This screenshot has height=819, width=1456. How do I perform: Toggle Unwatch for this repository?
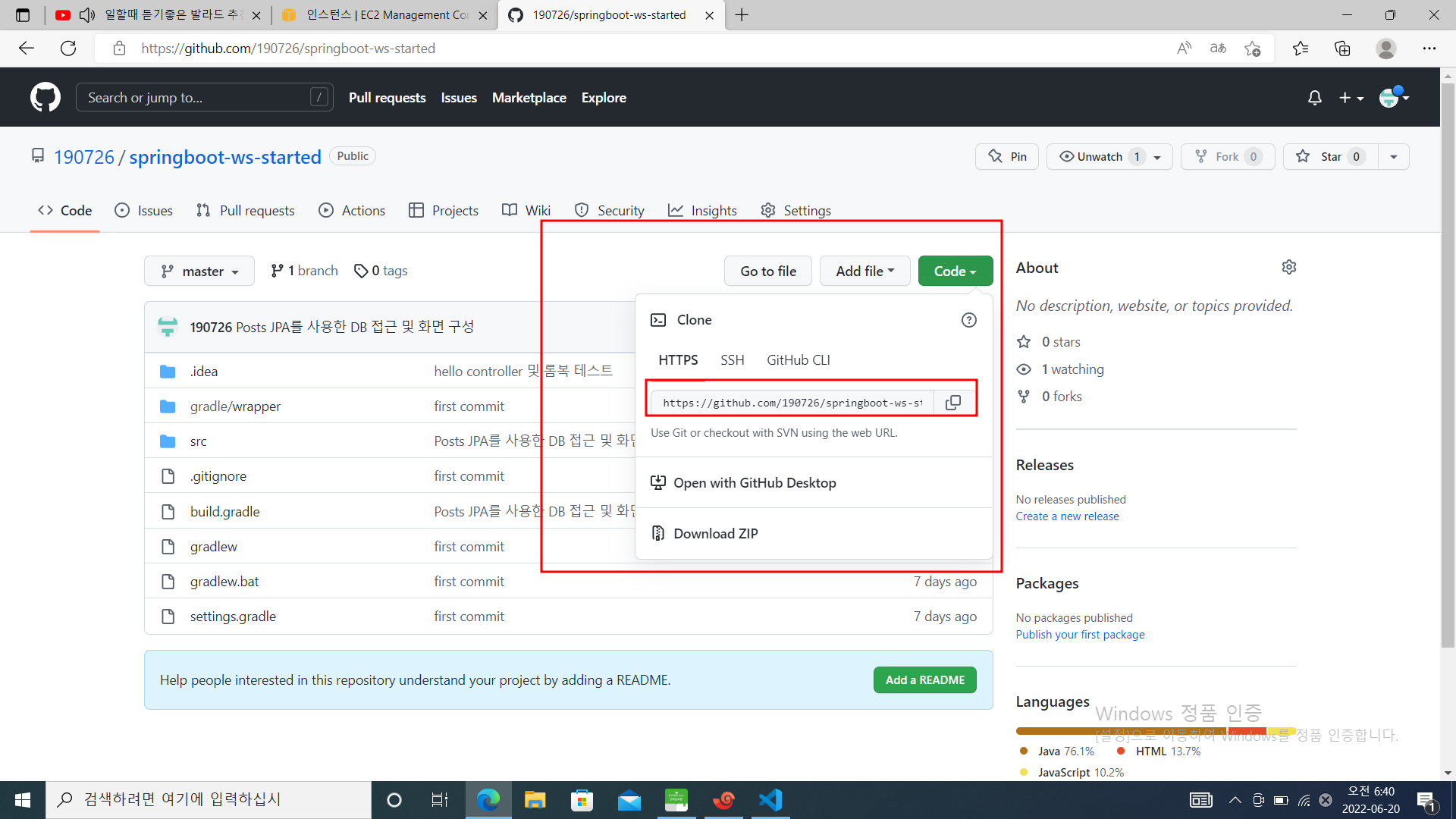point(1100,157)
